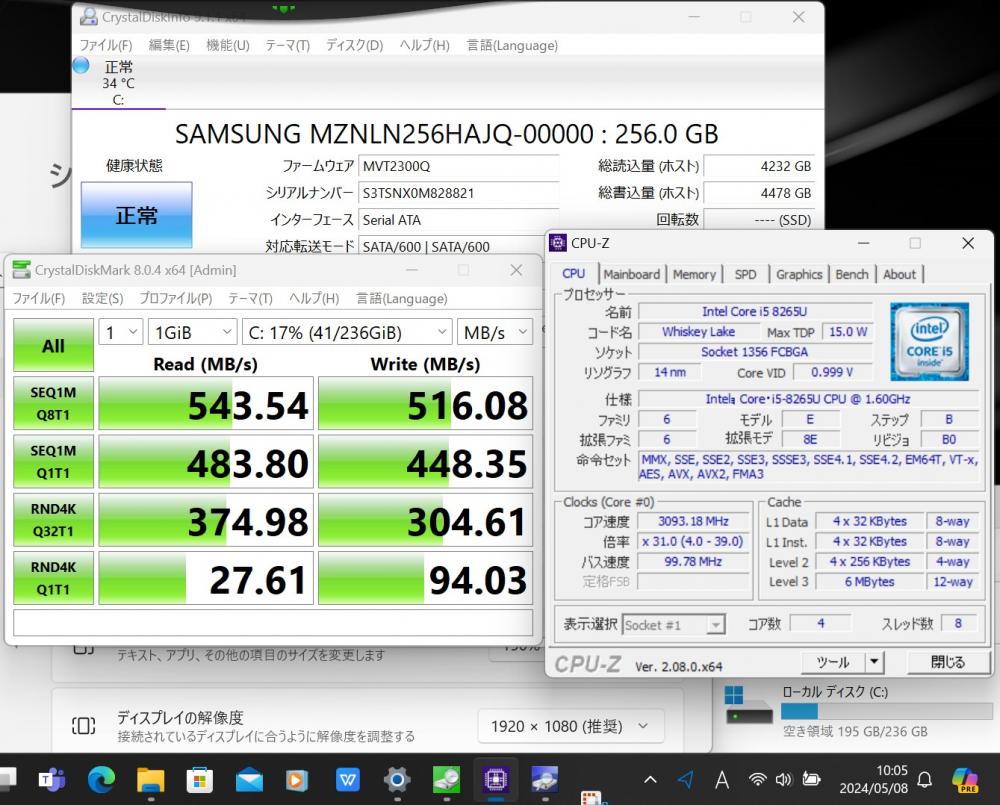Open File Explorer from the taskbar
This screenshot has width=1000, height=805.
click(150, 779)
